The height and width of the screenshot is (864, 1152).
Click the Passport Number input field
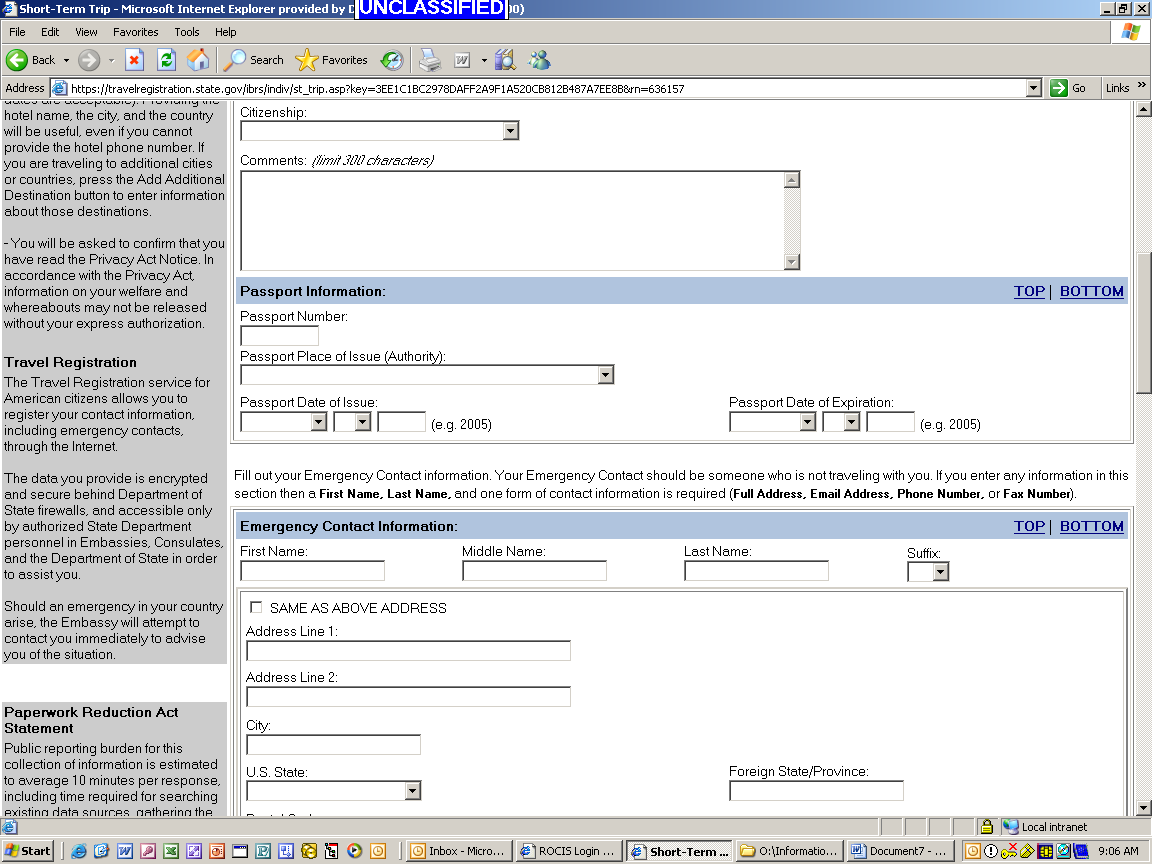[279, 335]
